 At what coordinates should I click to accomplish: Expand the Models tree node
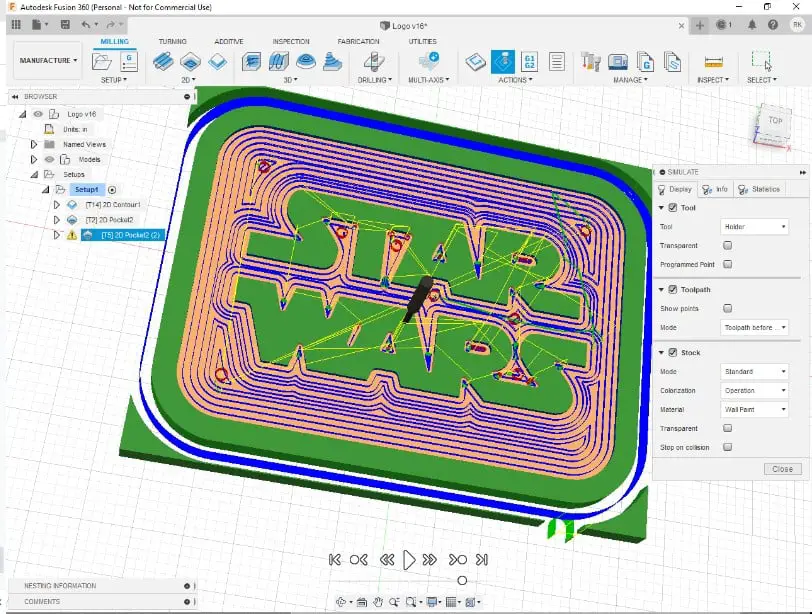click(34, 159)
